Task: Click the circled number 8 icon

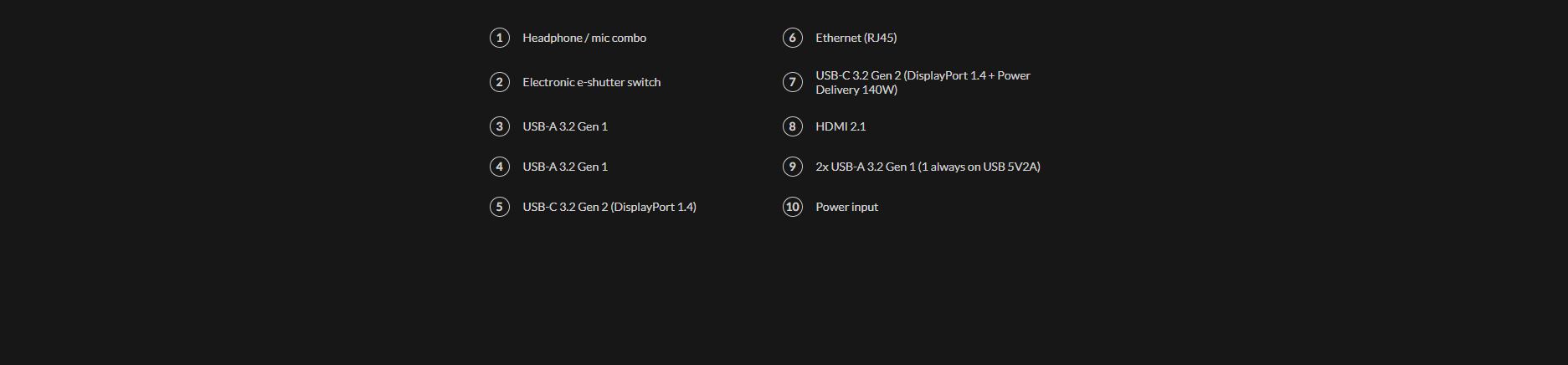Action: (x=793, y=126)
